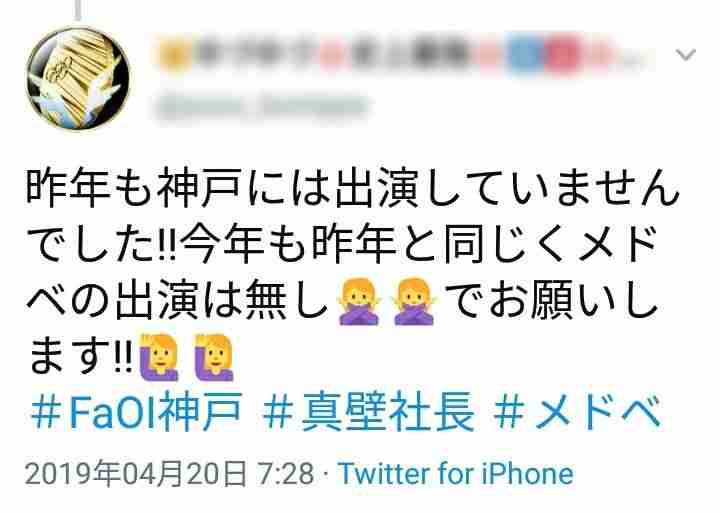Open the #FaOI神戸 hashtag
The image size is (720, 513).
pos(137,411)
